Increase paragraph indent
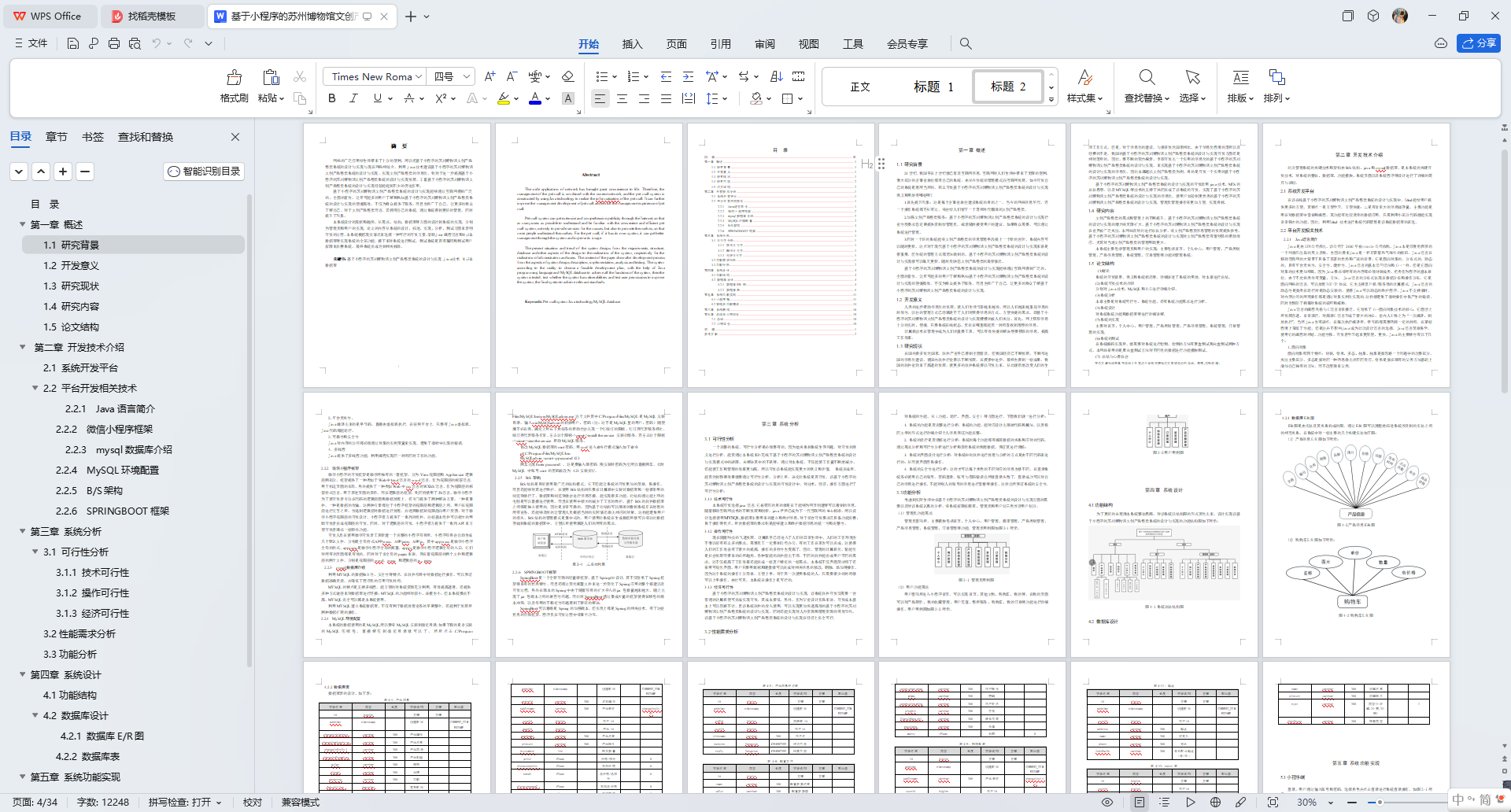 [x=688, y=76]
